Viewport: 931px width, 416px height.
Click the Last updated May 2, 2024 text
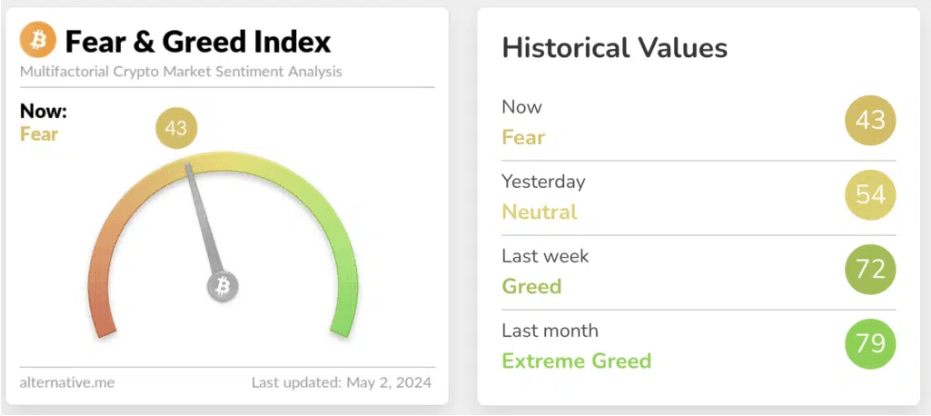(x=341, y=383)
